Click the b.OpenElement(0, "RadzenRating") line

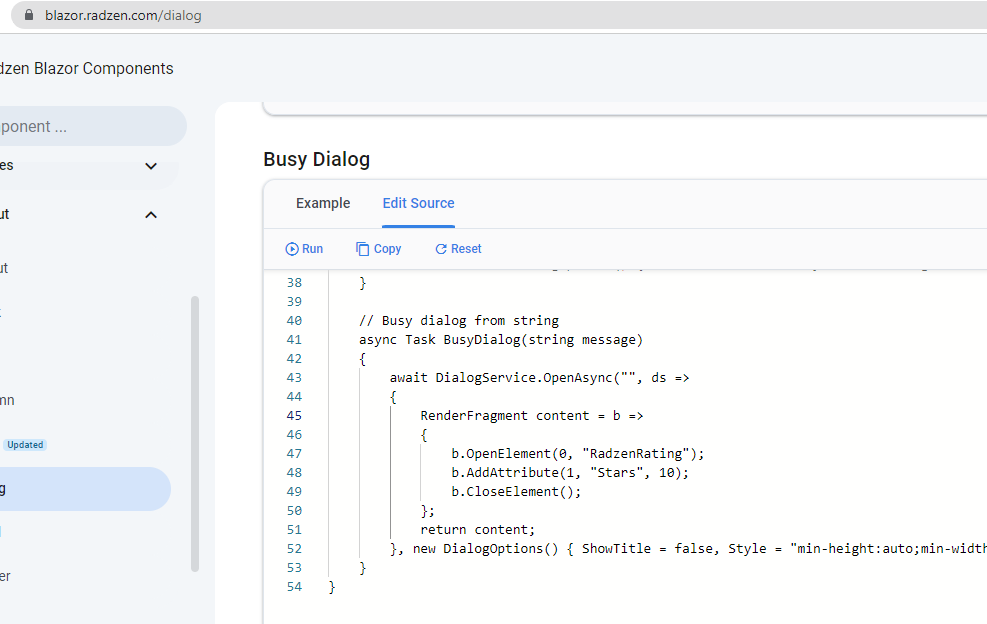pos(578,453)
